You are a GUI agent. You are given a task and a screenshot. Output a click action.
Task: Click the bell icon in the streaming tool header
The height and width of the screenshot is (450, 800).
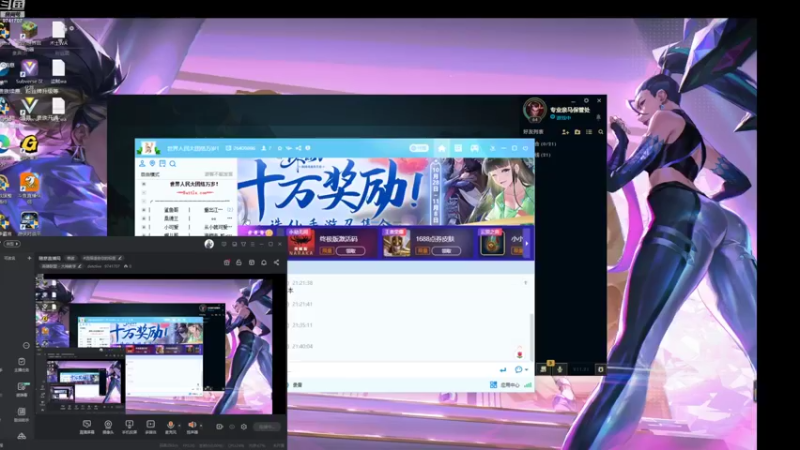click(x=264, y=262)
